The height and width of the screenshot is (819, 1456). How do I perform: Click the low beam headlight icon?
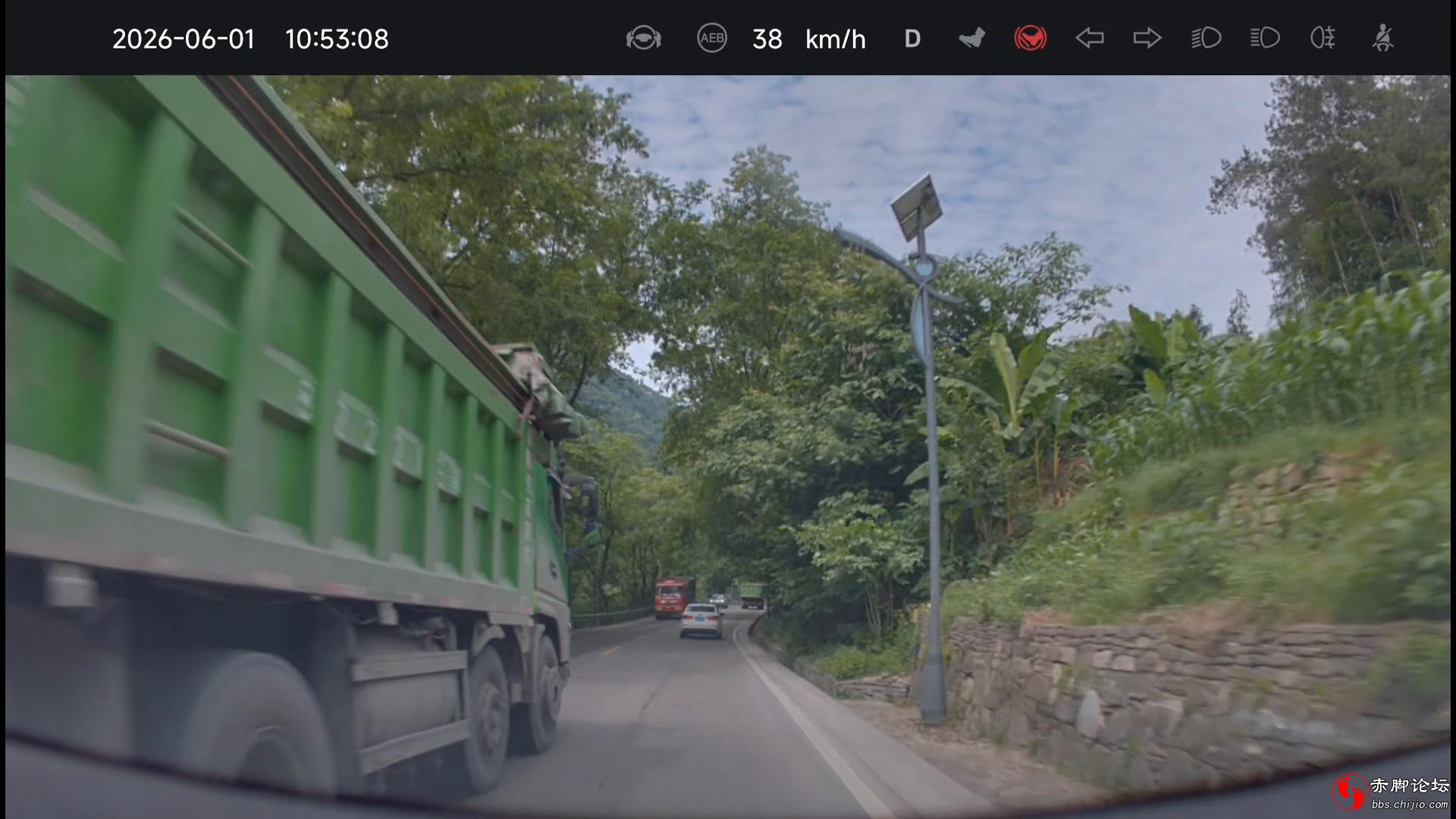1206,38
